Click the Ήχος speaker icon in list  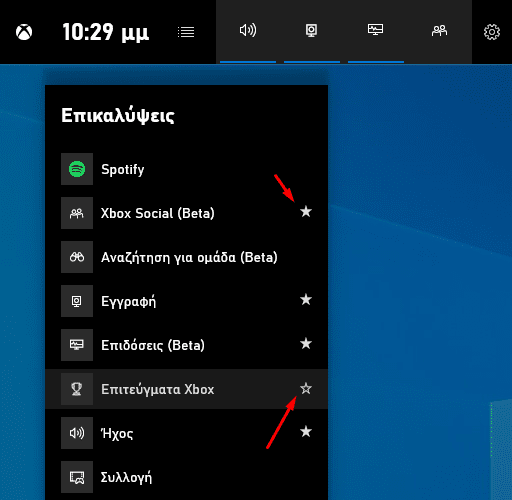tap(77, 433)
